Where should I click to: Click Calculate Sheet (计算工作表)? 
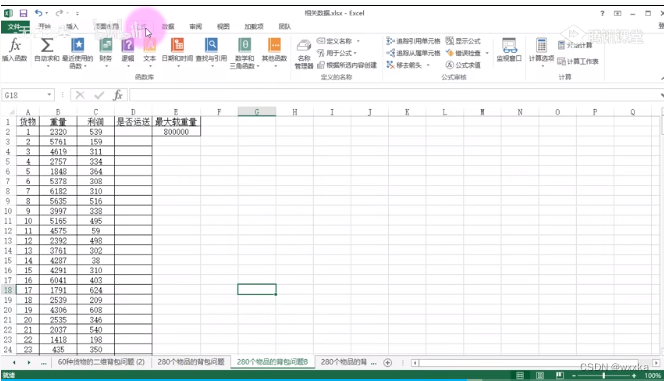point(578,61)
